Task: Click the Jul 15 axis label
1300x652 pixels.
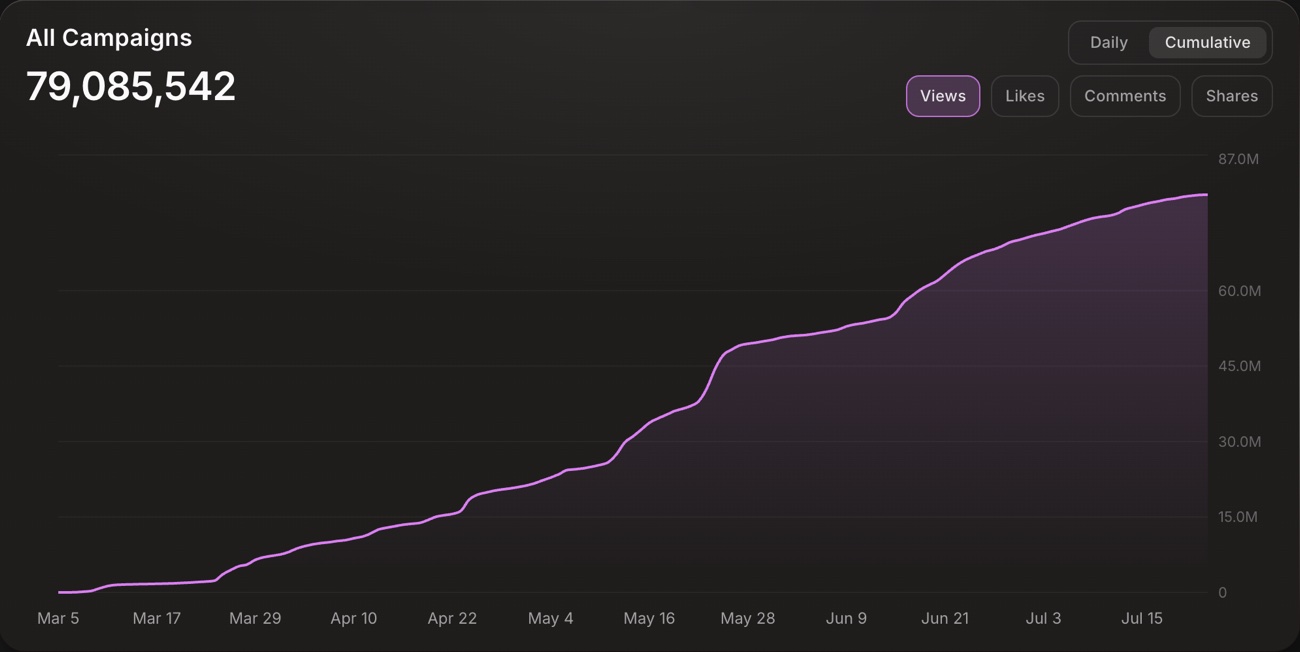Action: click(x=1142, y=619)
